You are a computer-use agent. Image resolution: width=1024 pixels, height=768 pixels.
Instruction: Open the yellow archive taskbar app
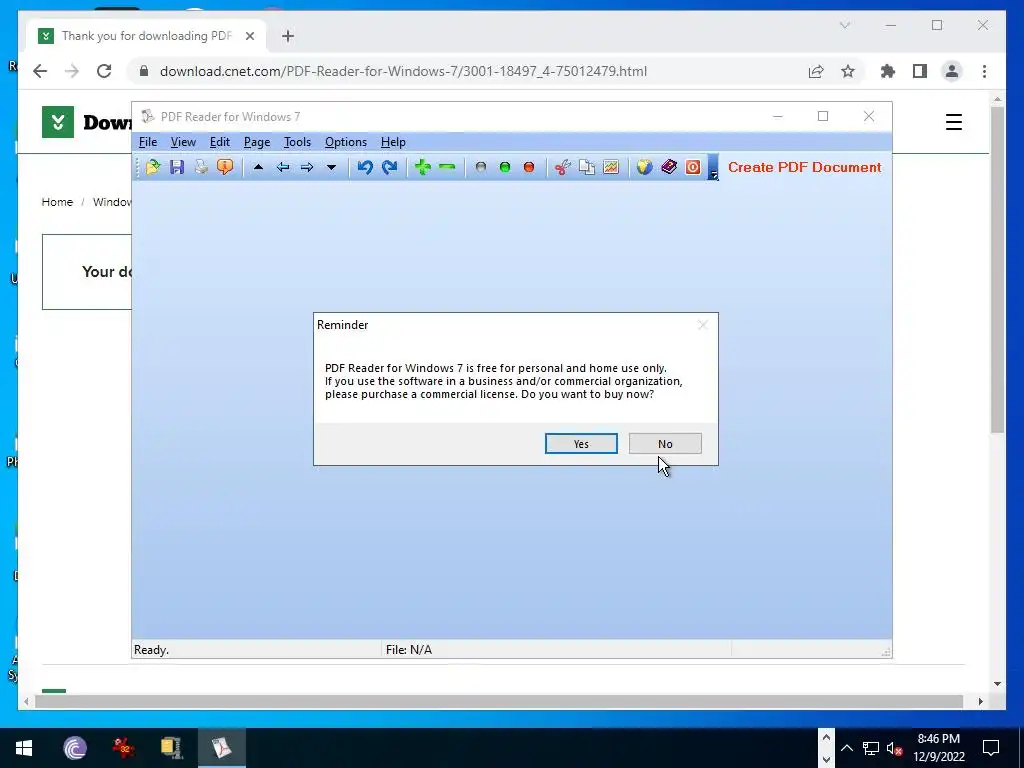171,748
